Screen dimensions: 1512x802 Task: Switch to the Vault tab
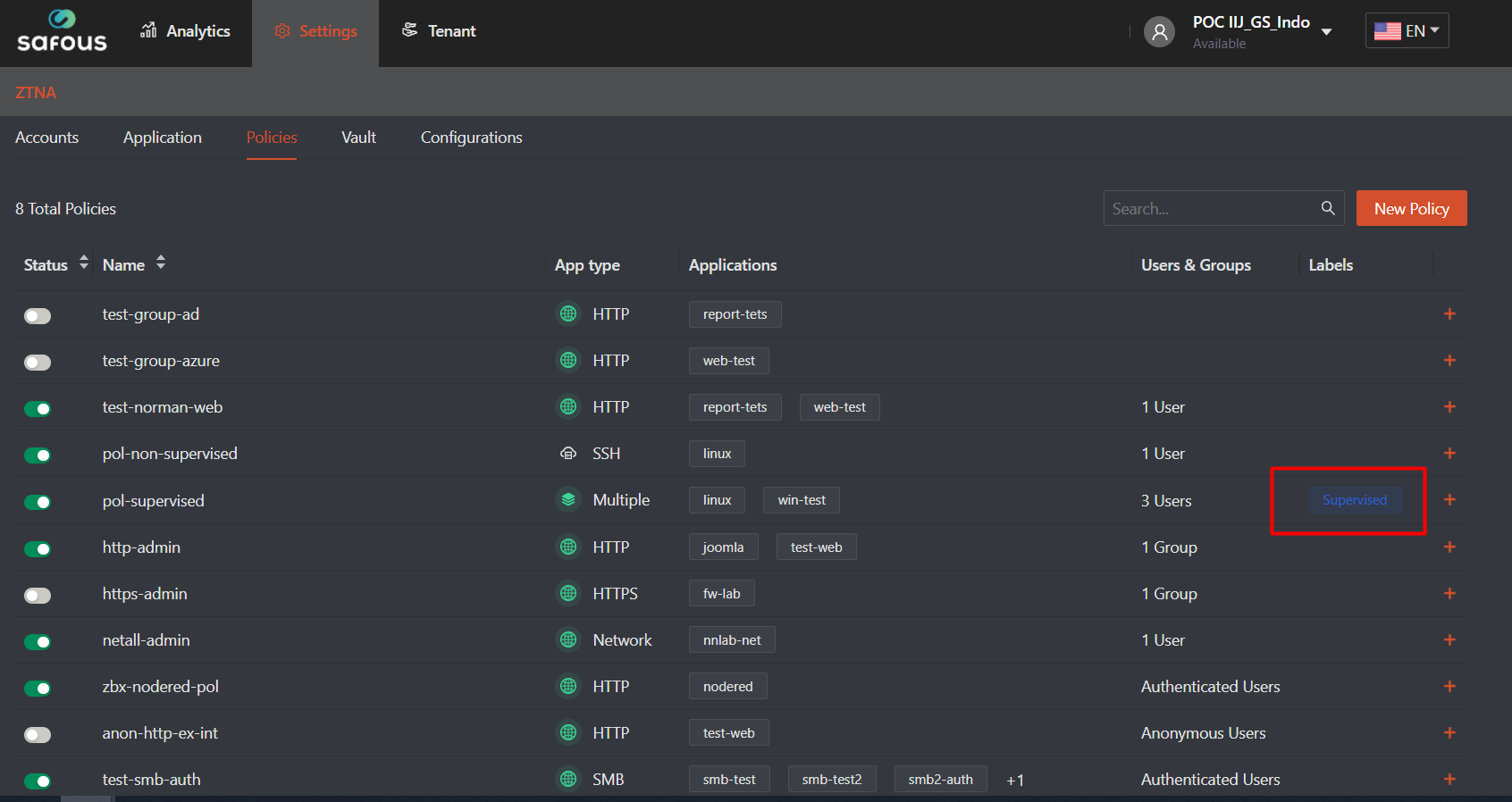click(358, 138)
